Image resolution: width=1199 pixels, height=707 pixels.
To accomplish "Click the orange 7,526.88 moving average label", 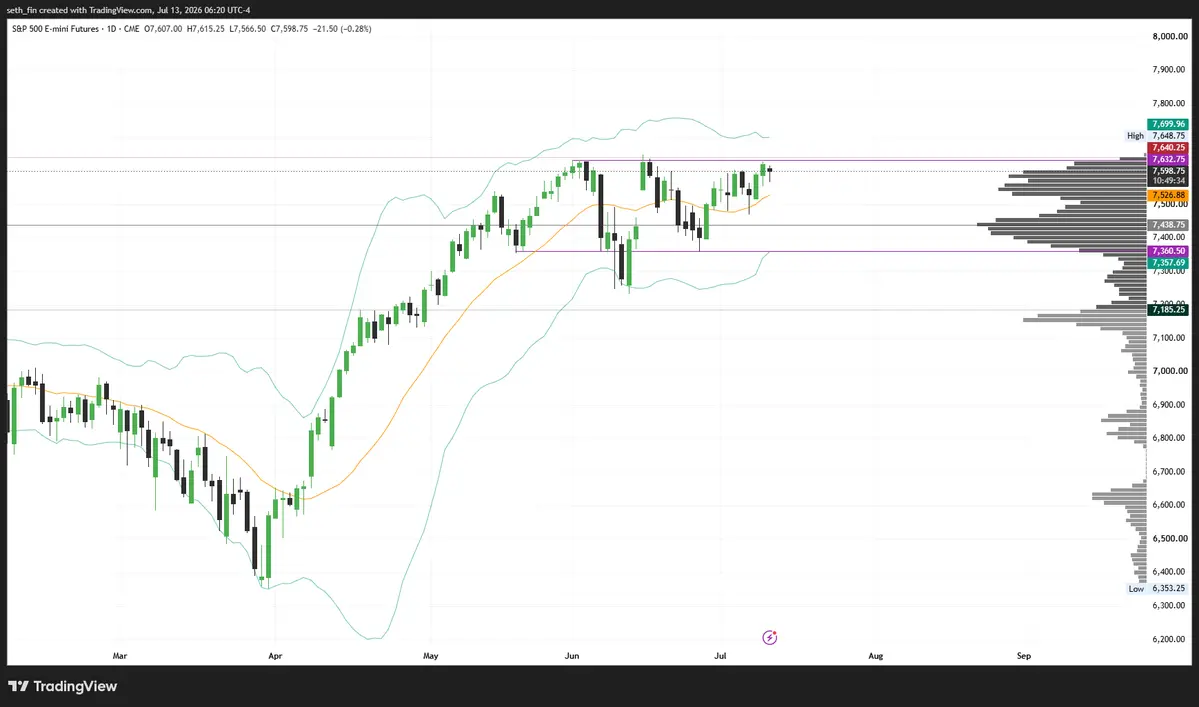I will 1168,196.
